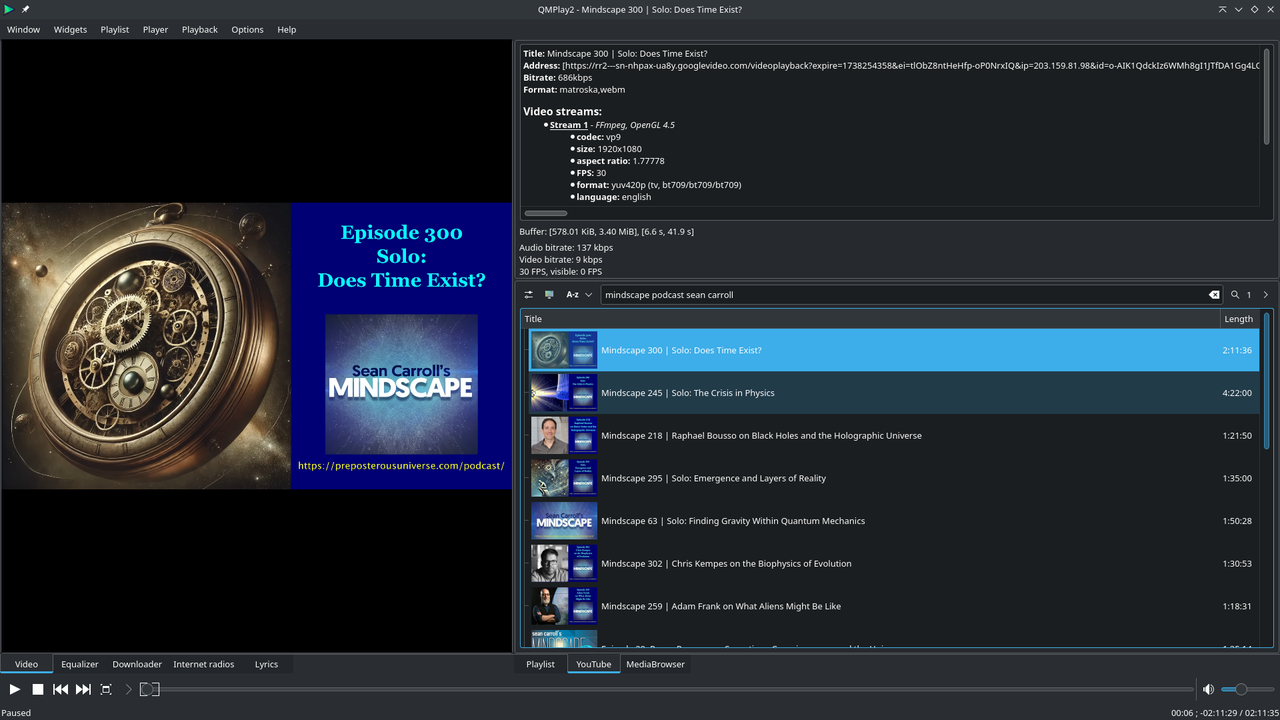Click the Play button
The height and width of the screenshot is (720, 1280).
14,689
